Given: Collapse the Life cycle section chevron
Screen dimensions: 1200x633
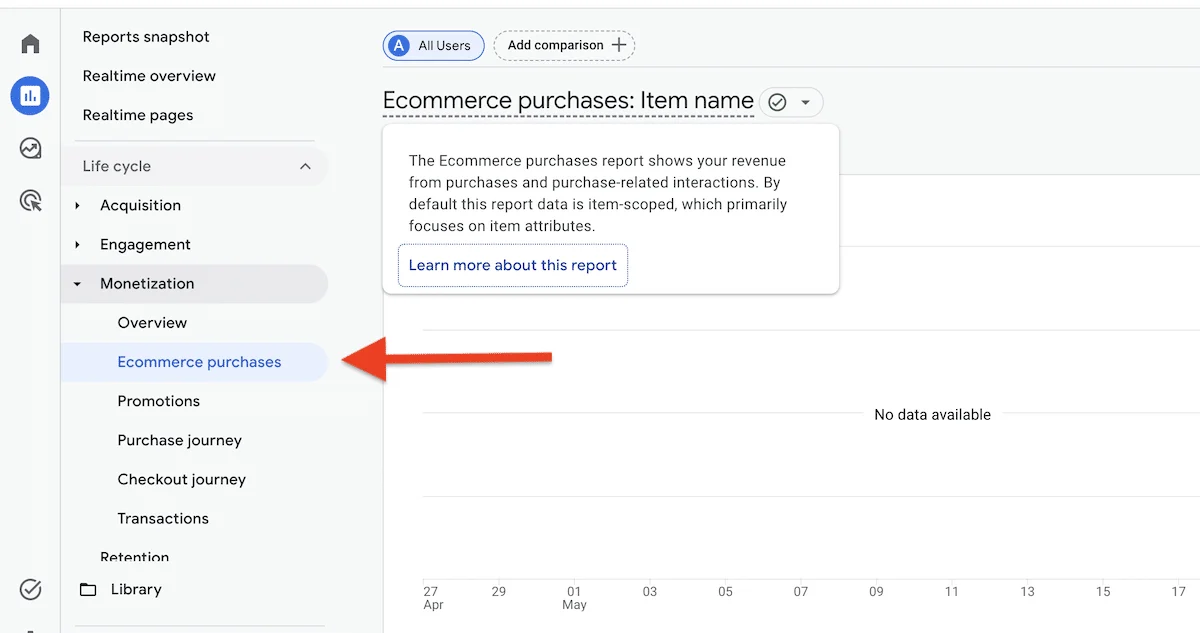Looking at the screenshot, I should click(306, 166).
